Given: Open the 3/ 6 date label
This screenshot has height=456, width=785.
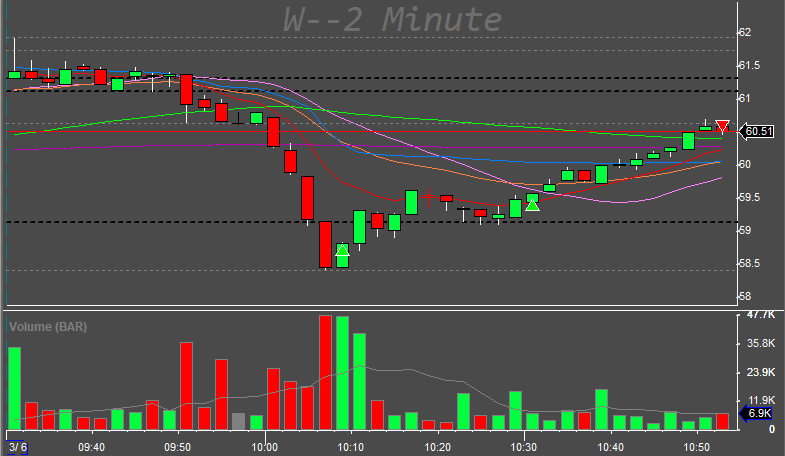Looking at the screenshot, I should (x=18, y=447).
